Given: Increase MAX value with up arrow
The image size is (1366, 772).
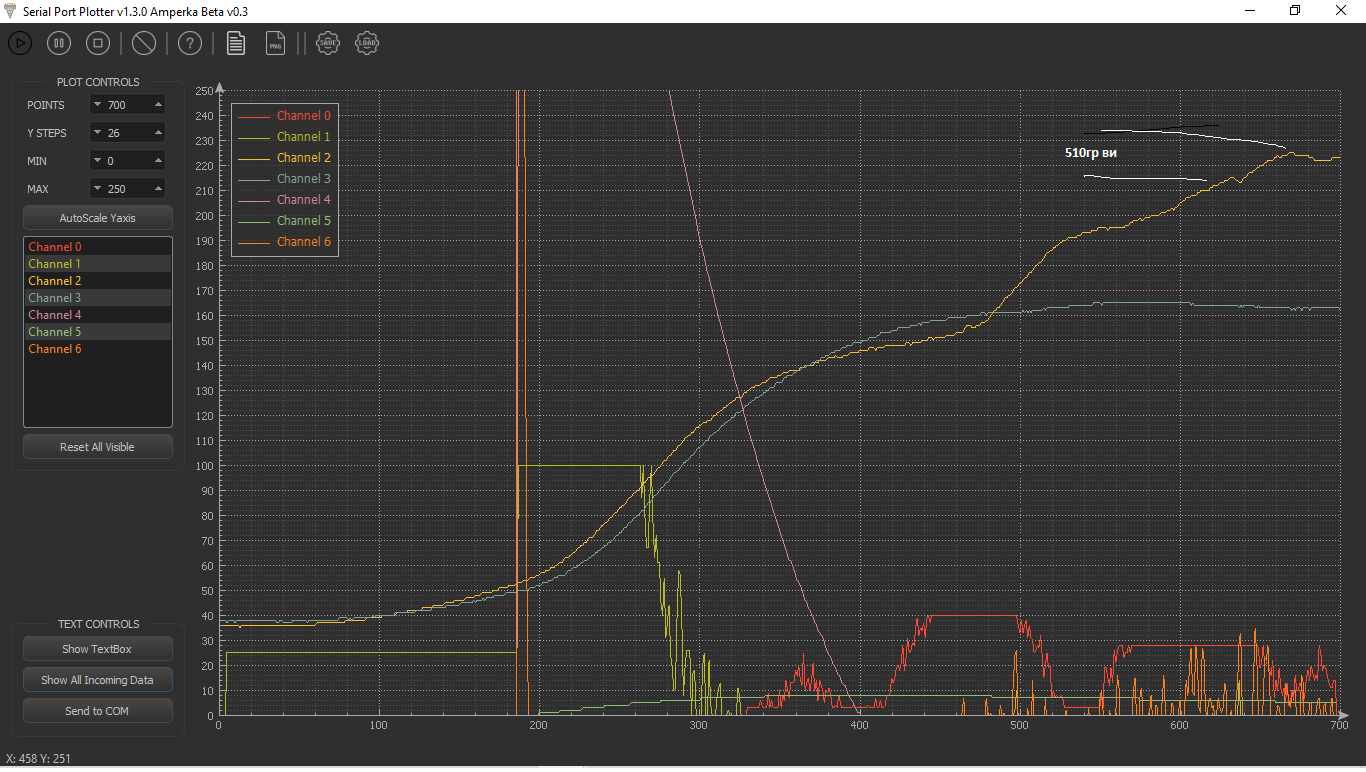Looking at the screenshot, I should pyautogui.click(x=158, y=189).
